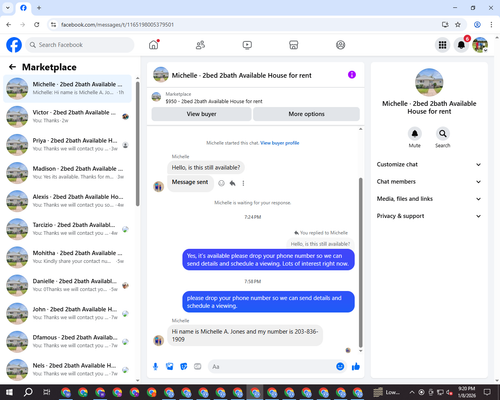Open conversation information purple icon
Screen dimensions: 500x400
(x=352, y=75)
